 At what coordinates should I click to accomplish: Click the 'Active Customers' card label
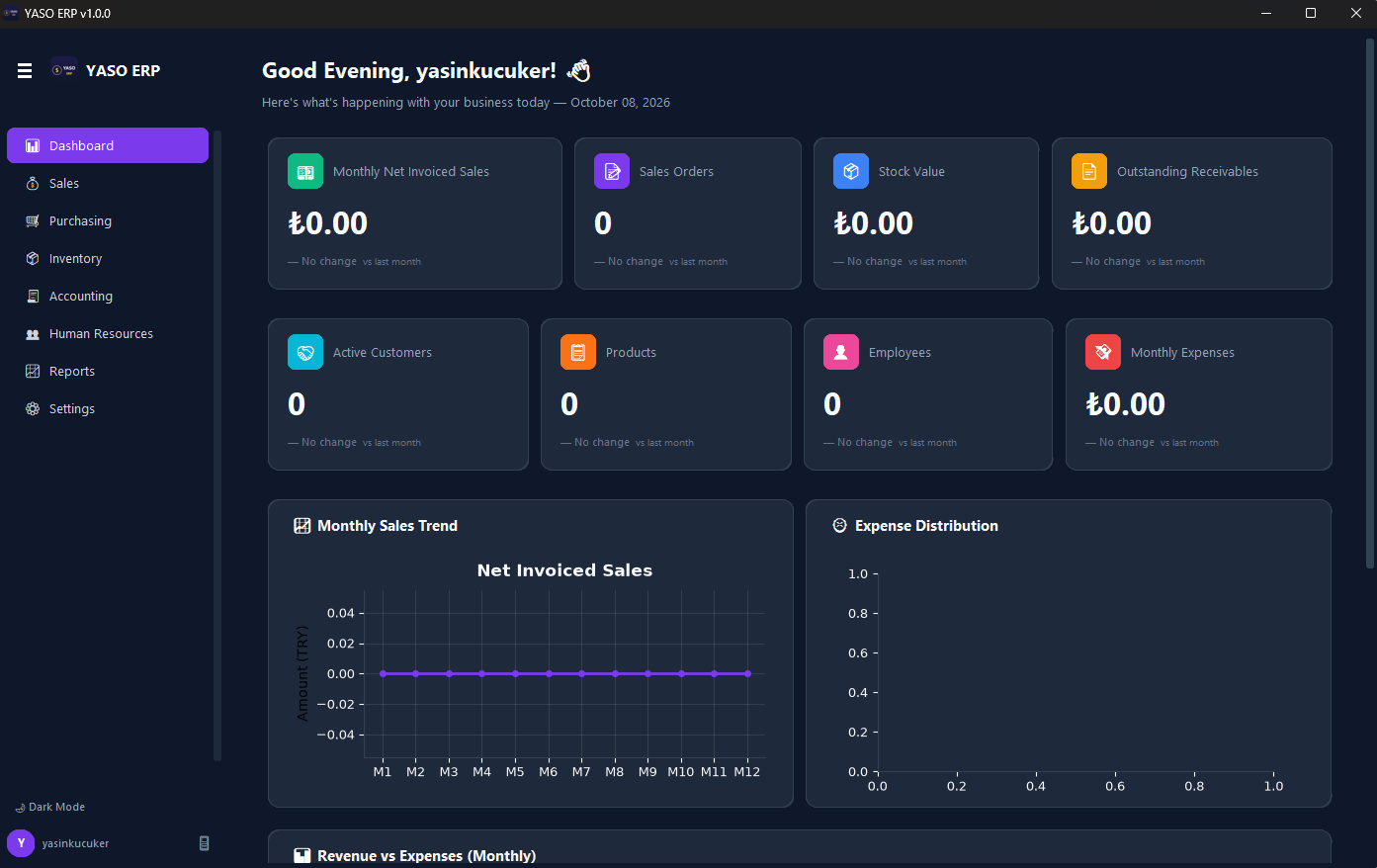383,353
